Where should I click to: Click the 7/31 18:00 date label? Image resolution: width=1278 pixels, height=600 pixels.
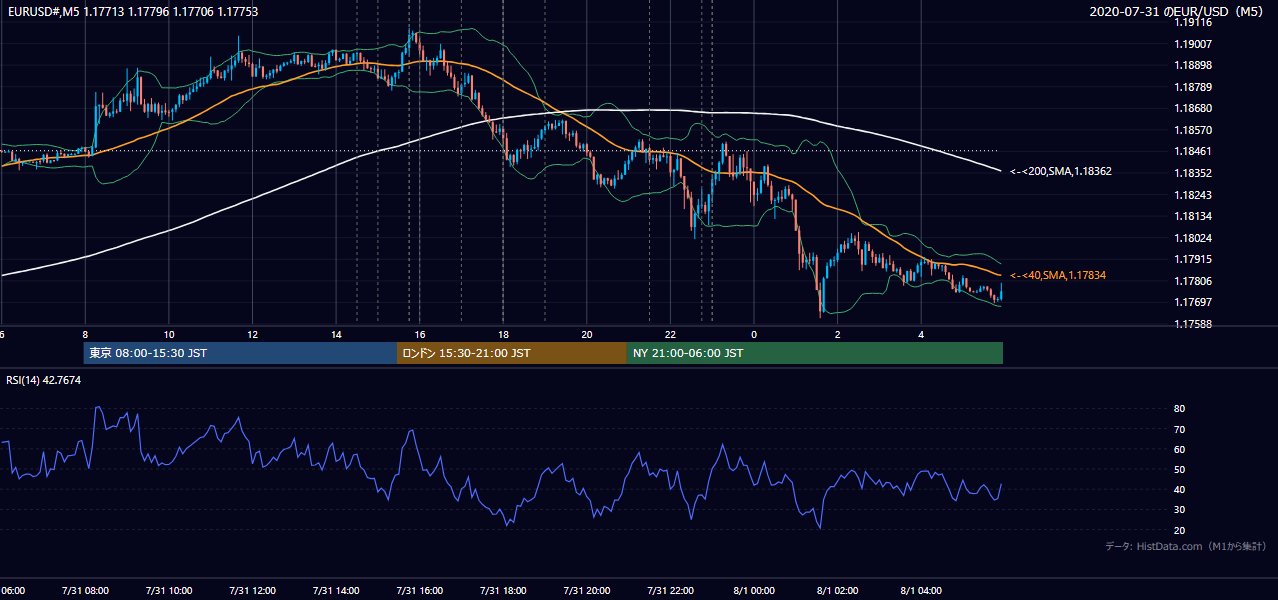(503, 590)
